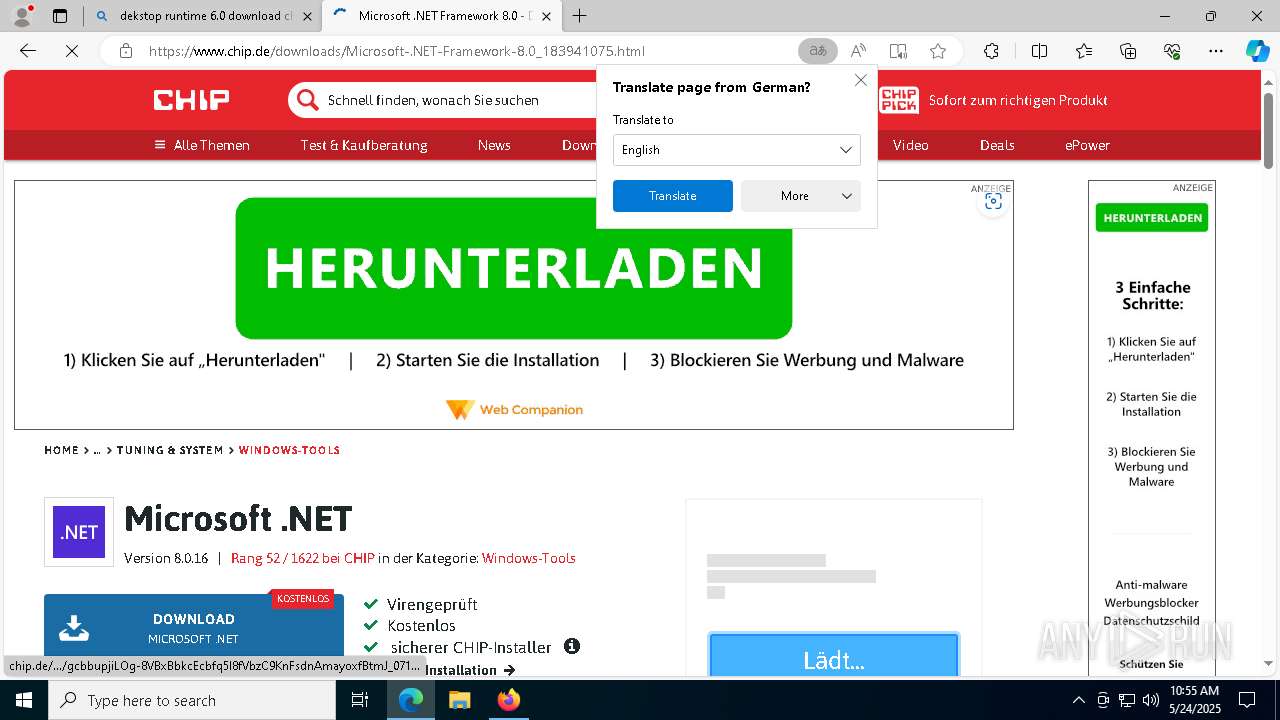This screenshot has width=1280, height=720.
Task: Show hidden tray icons chevron
Action: [x=1078, y=700]
